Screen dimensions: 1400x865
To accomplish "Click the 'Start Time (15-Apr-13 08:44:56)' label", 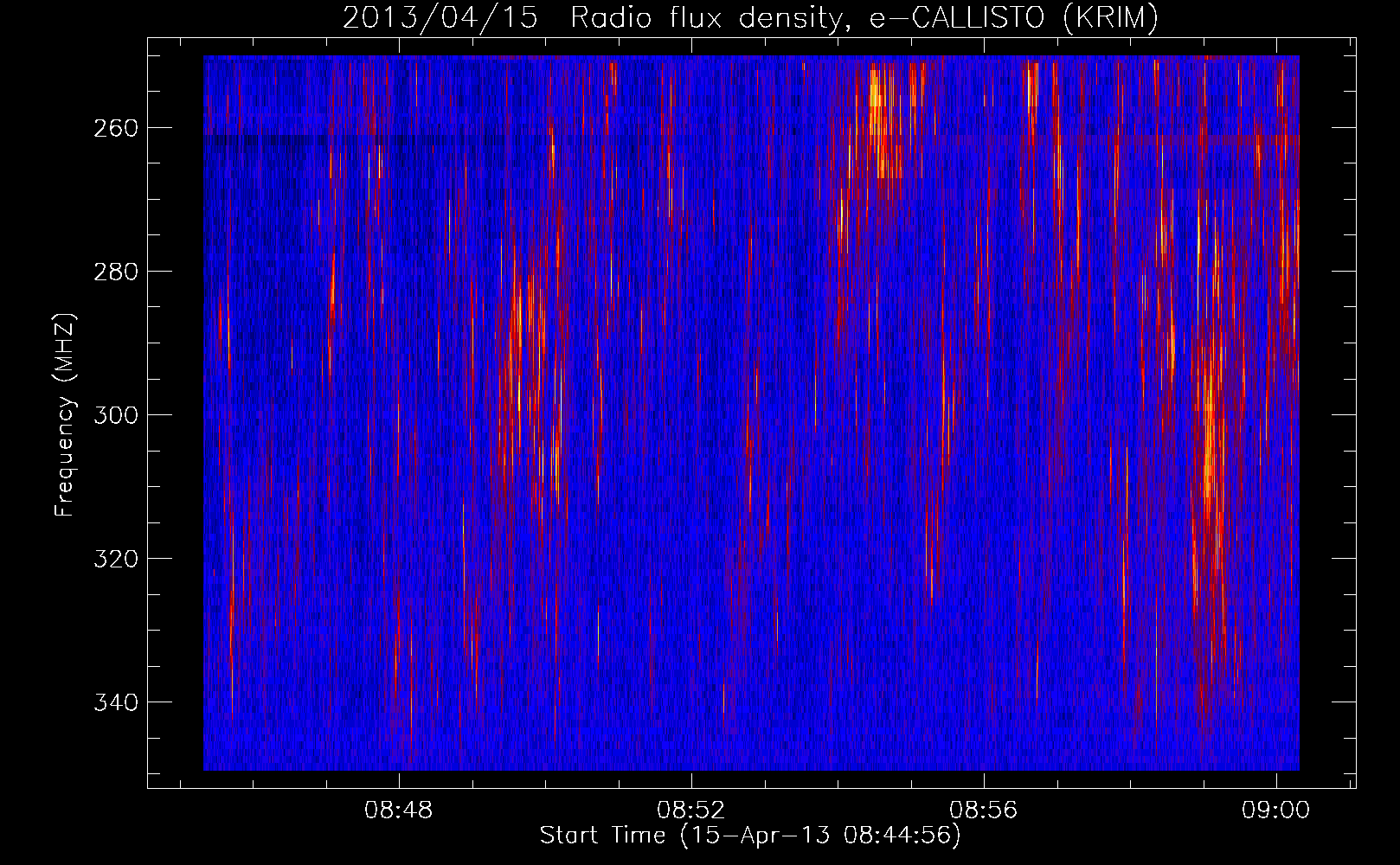I will tap(750, 836).
